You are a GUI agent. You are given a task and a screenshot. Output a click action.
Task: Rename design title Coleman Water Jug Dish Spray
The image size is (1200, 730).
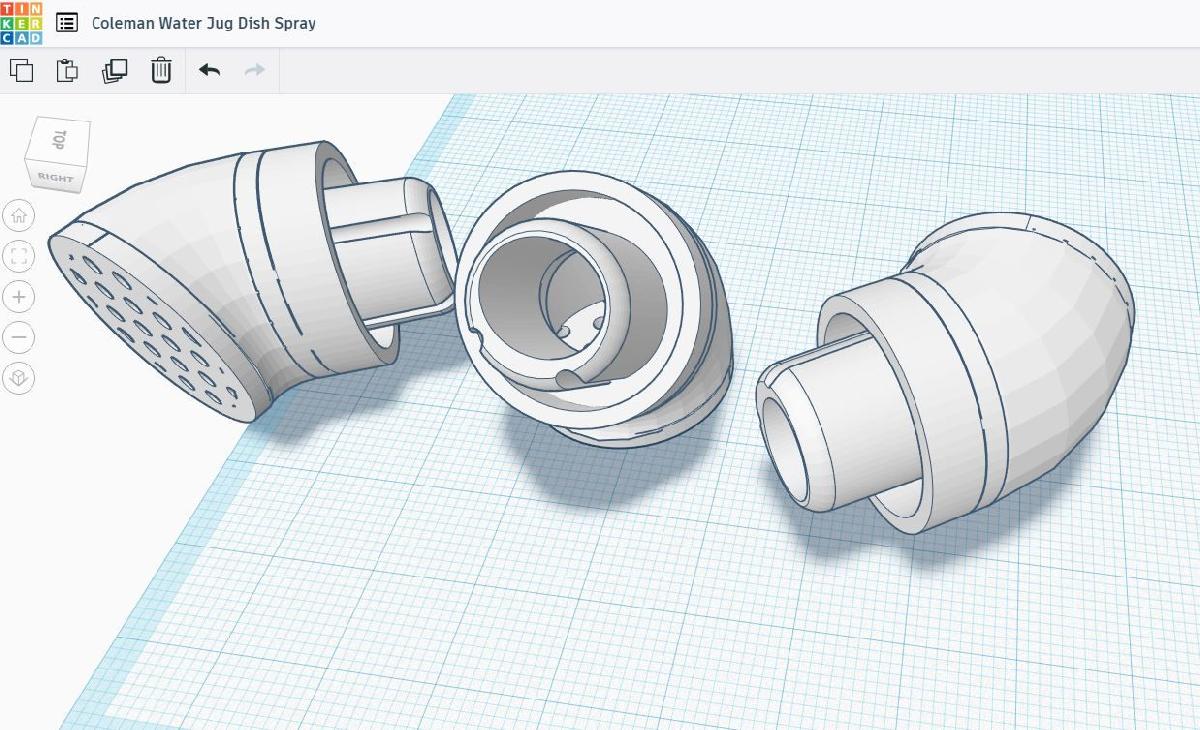tap(204, 22)
